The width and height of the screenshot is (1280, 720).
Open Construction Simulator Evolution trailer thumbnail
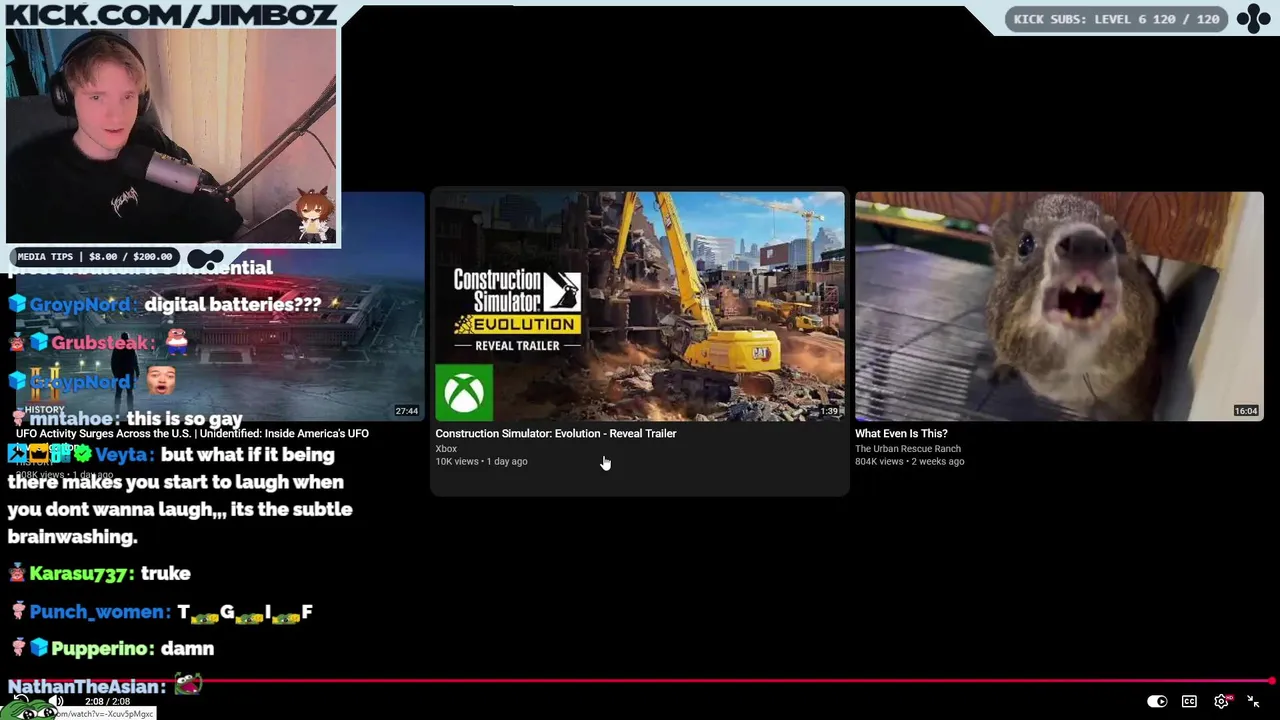tap(640, 306)
